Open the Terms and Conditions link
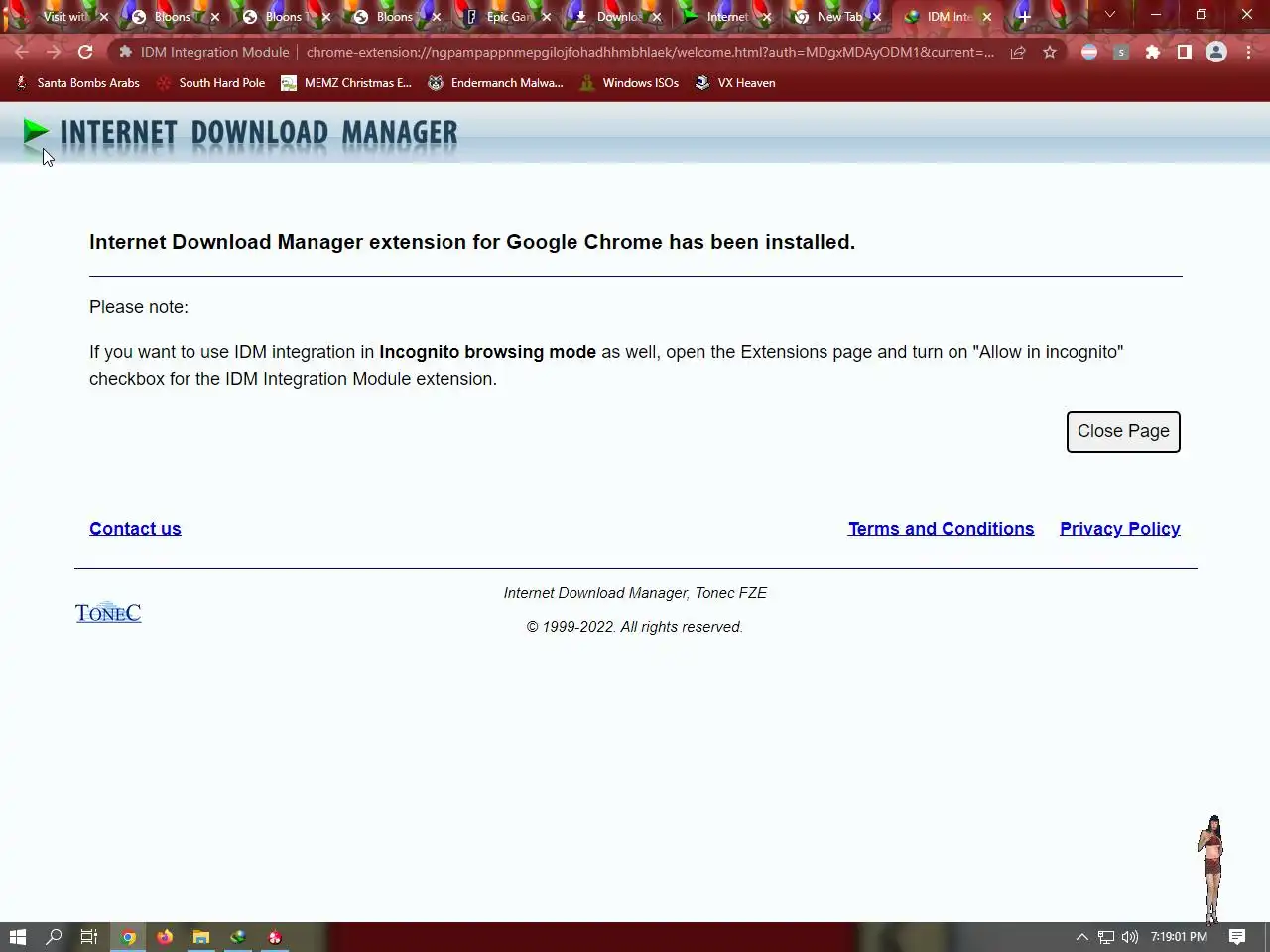1270x952 pixels. (x=941, y=529)
